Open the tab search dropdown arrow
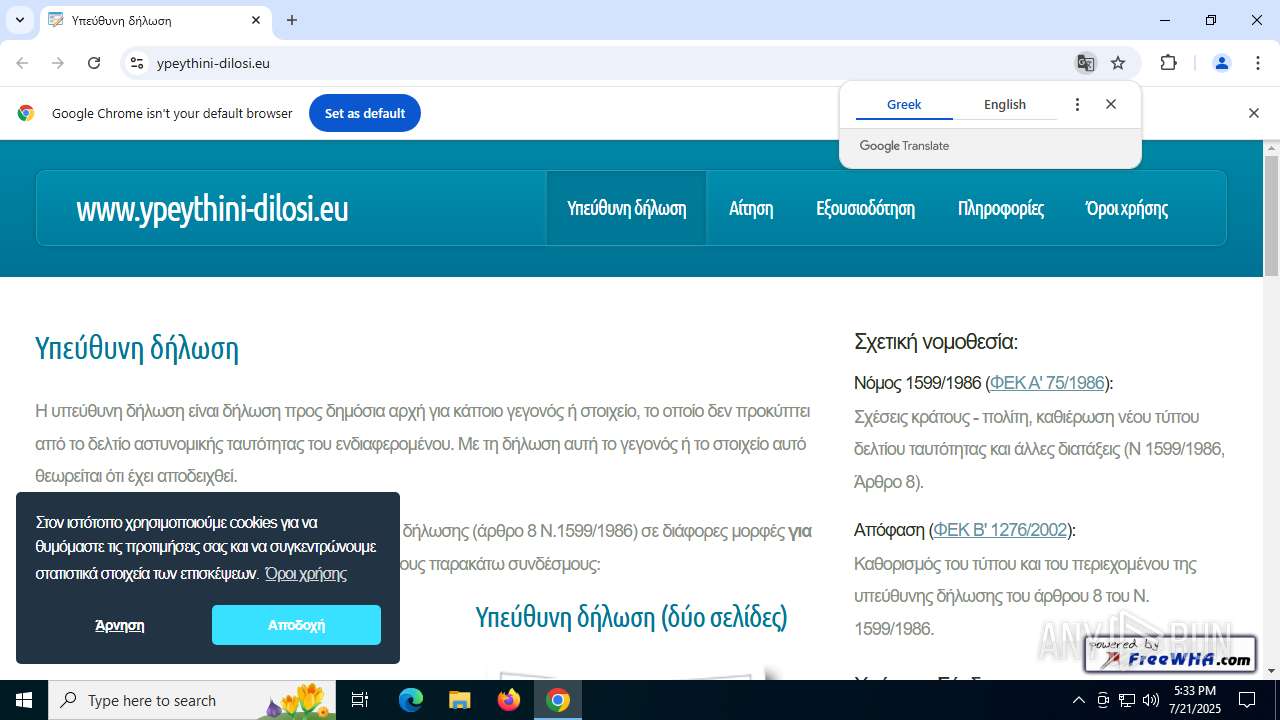This screenshot has width=1280, height=720. tap(19, 20)
